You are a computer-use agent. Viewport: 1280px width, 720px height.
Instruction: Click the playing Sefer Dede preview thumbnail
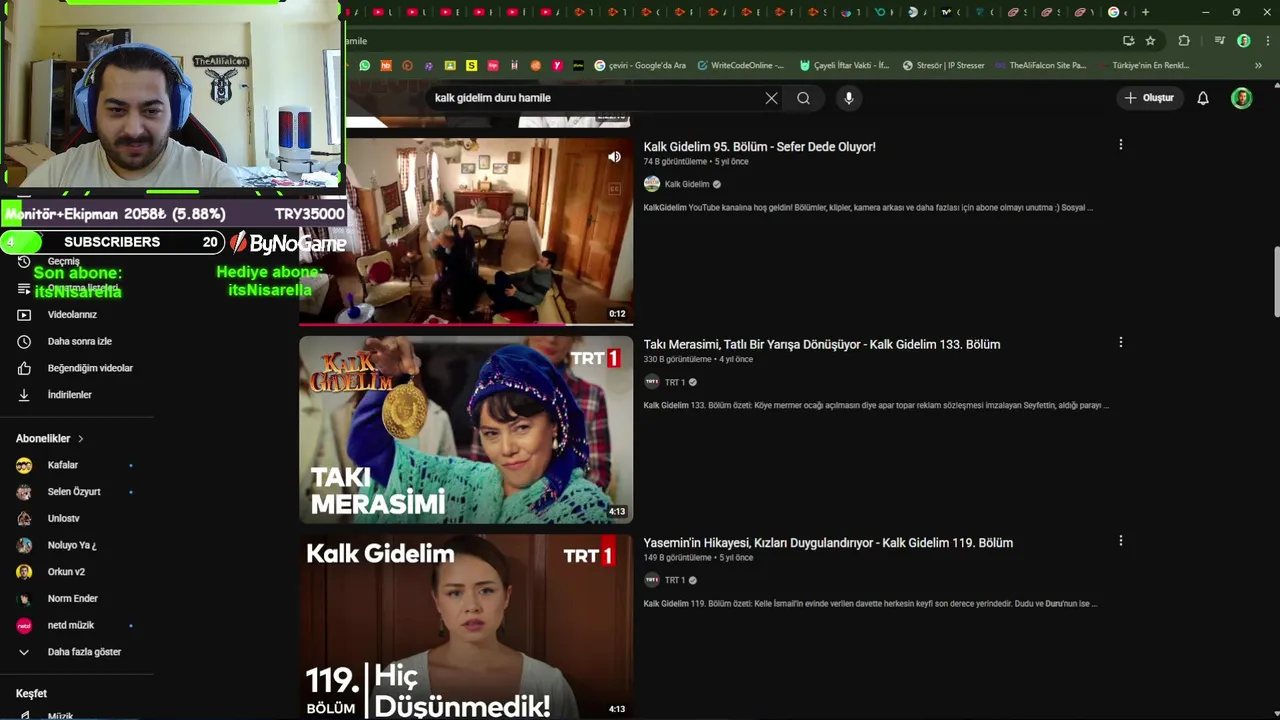466,232
